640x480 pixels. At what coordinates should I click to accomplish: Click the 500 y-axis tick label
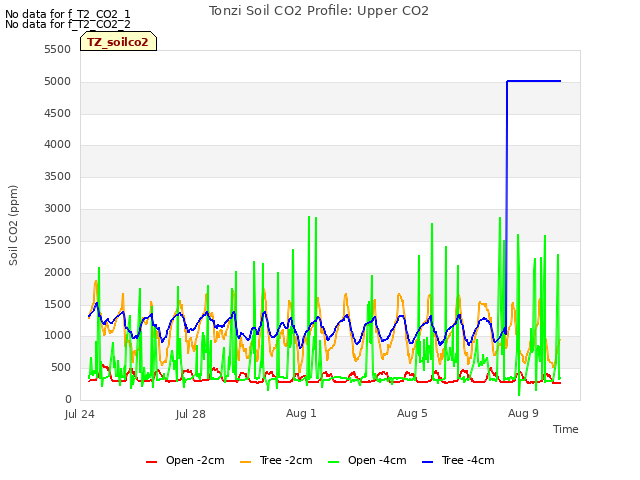click(x=61, y=368)
